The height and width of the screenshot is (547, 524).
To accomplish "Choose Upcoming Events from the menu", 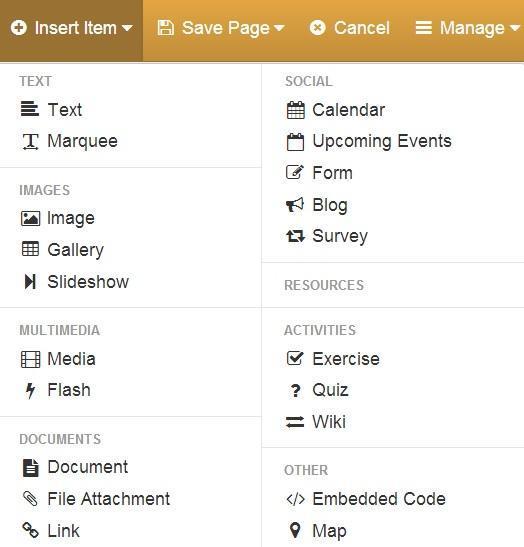I will tap(369, 142).
